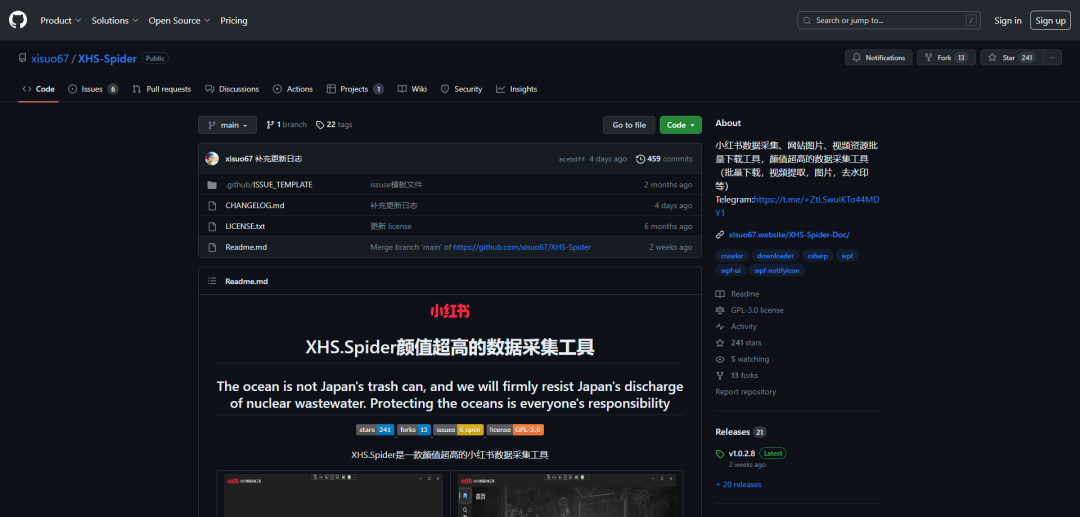Go to the Pricing page
The height and width of the screenshot is (517, 1080).
[x=233, y=21]
